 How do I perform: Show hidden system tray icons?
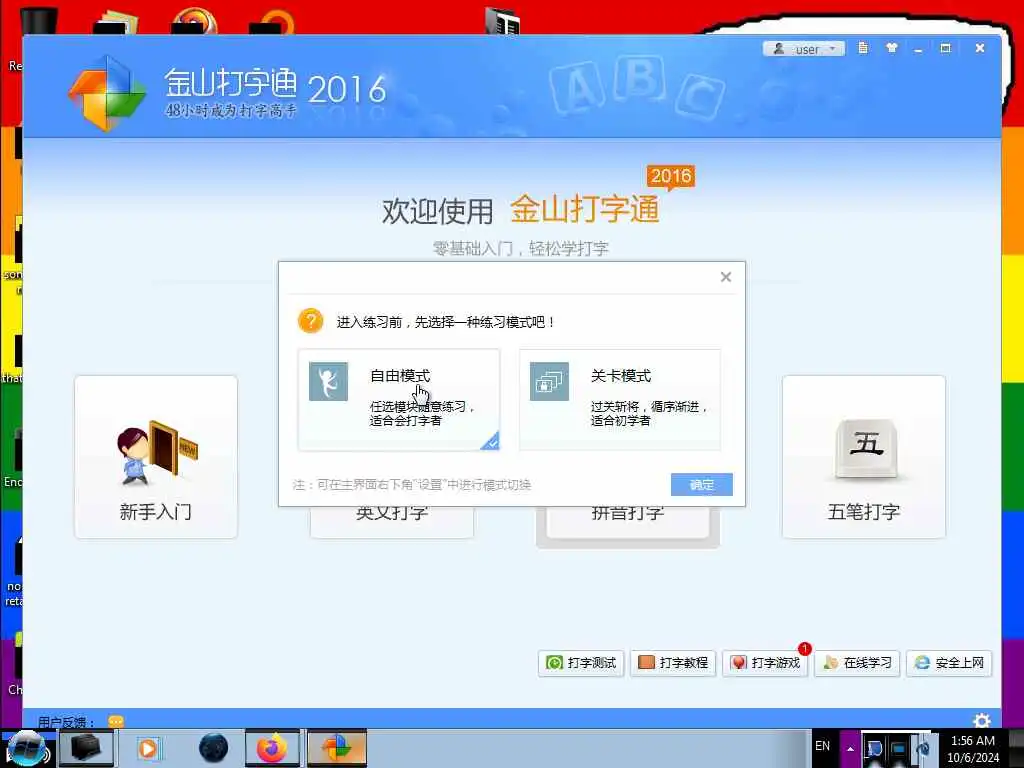(850, 748)
